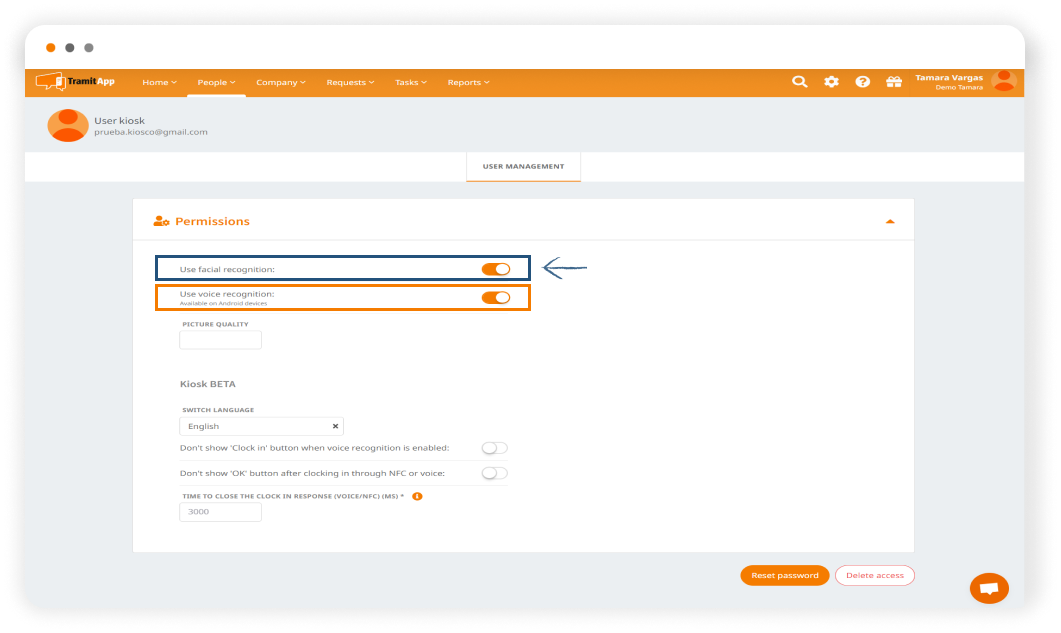The height and width of the screenshot is (633, 1061).
Task: Open the gift box icon
Action: click(x=893, y=82)
